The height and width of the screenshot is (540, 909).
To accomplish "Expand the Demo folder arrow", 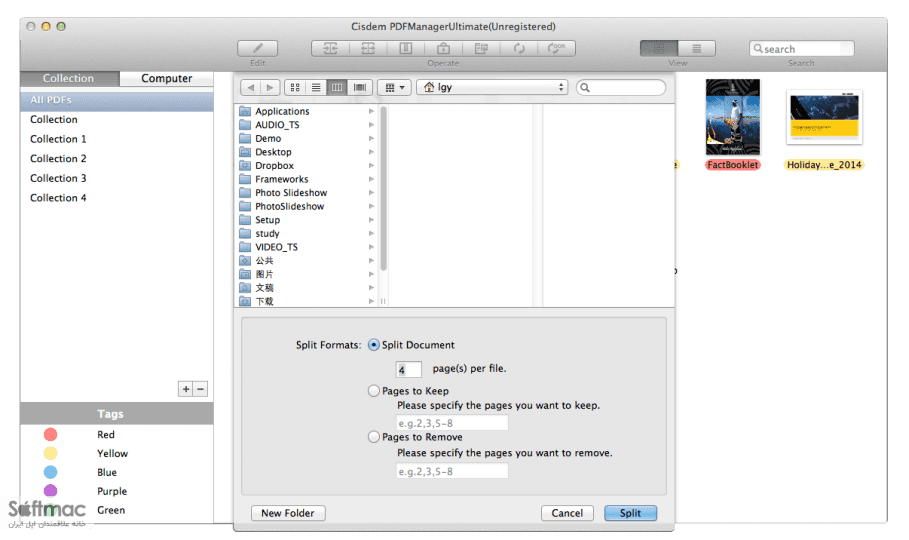I will tap(371, 138).
